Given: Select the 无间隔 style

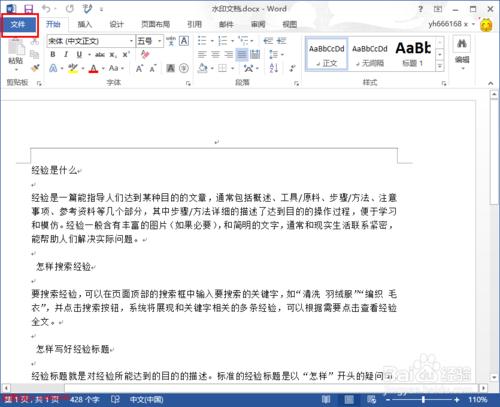Looking at the screenshot, I should coord(370,54).
